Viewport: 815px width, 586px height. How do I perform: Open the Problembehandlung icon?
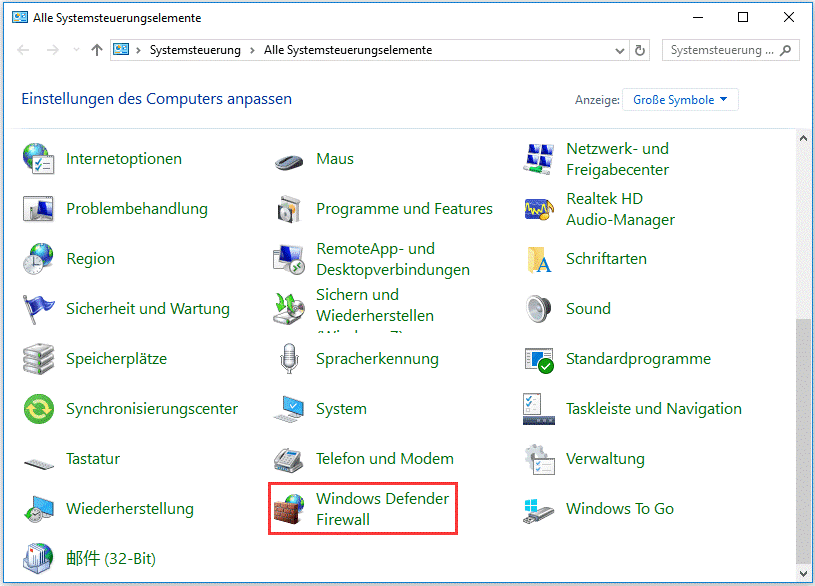pyautogui.click(x=38, y=209)
